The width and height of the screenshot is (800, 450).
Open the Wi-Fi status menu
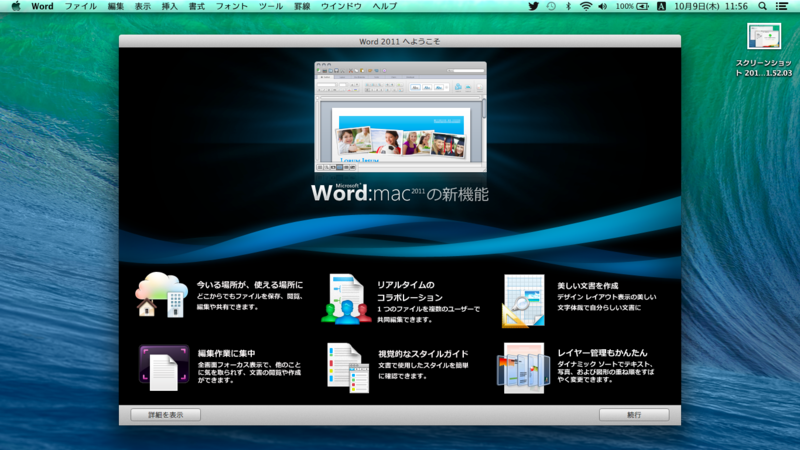pos(586,6)
